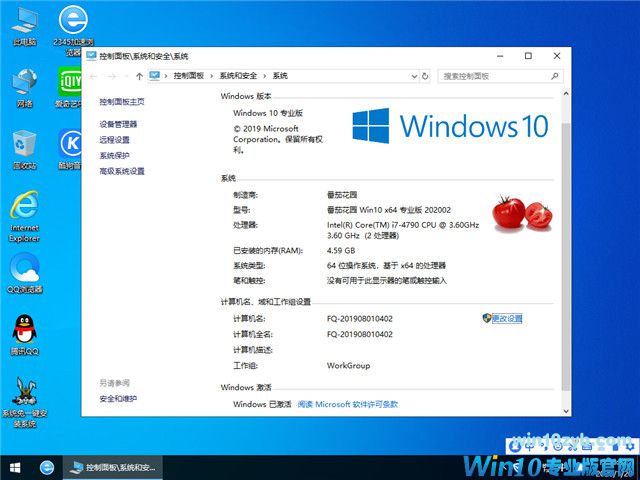Screen dimensions: 640x480
Task: Click the Windows Start button
Action: point(15,467)
